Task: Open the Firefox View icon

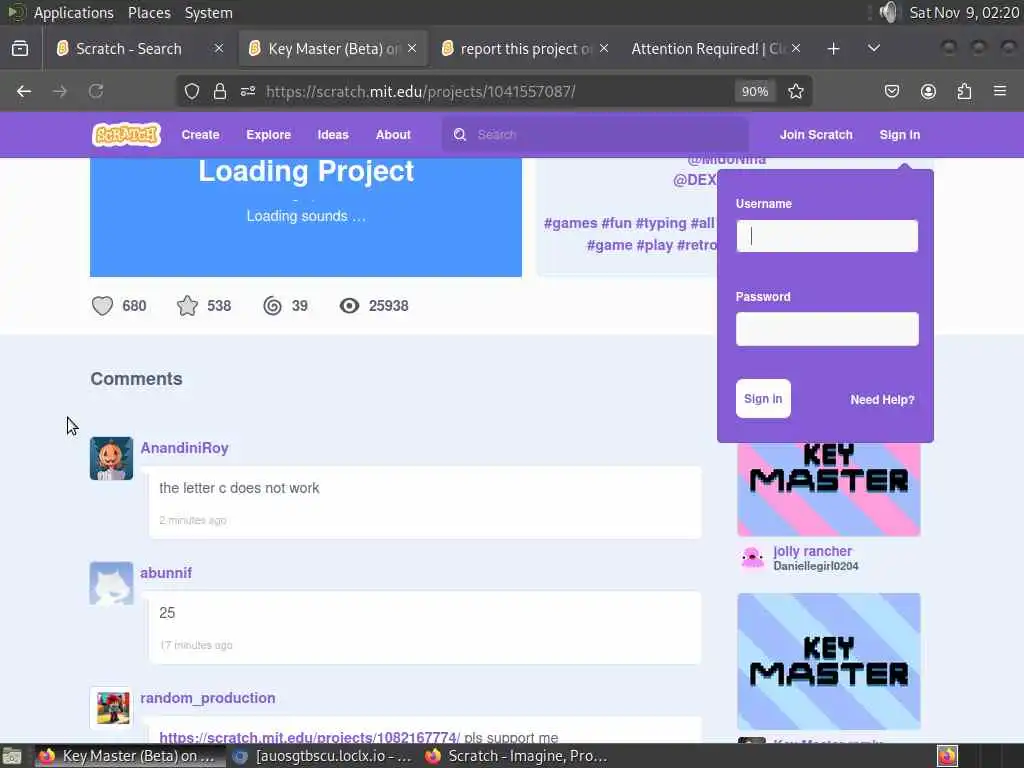Action: 20,48
